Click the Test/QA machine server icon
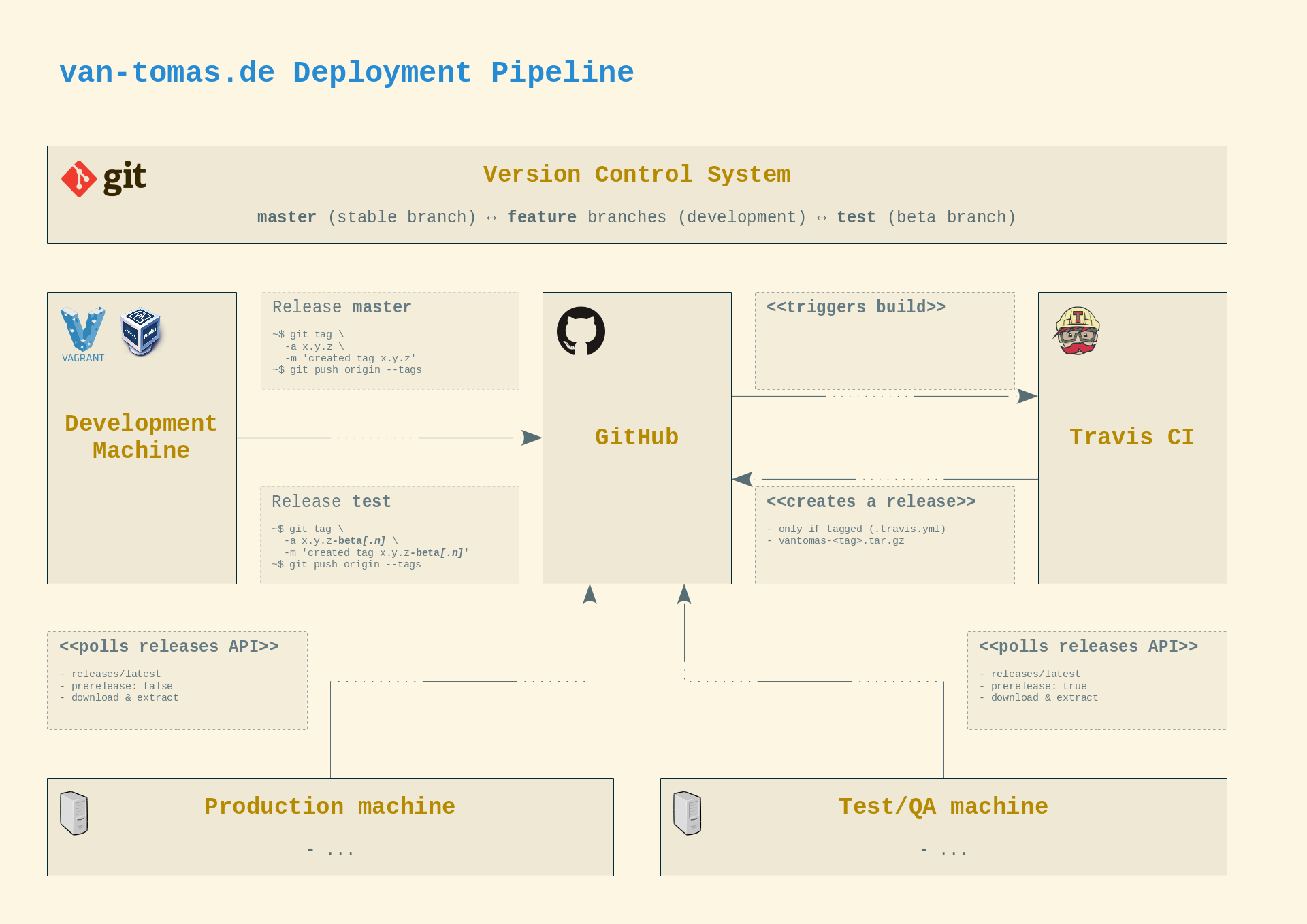The image size is (1307, 924). [x=687, y=813]
